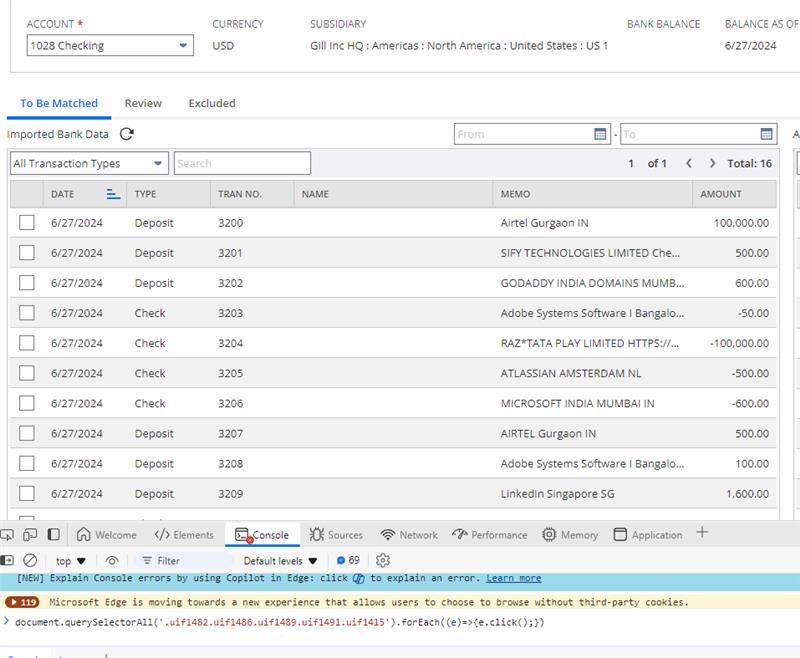Toggle device emulation icon in DevTools

[31, 535]
